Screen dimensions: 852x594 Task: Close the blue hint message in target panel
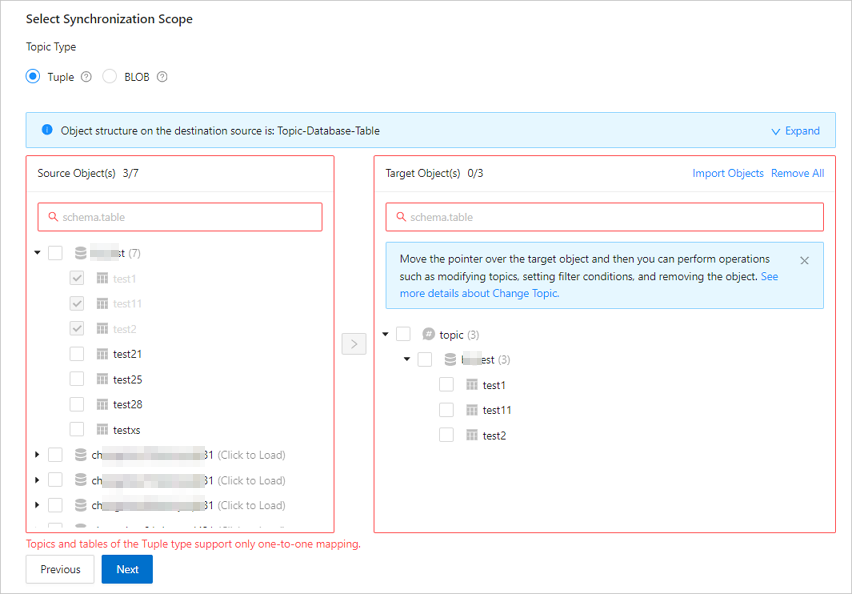pos(804,261)
